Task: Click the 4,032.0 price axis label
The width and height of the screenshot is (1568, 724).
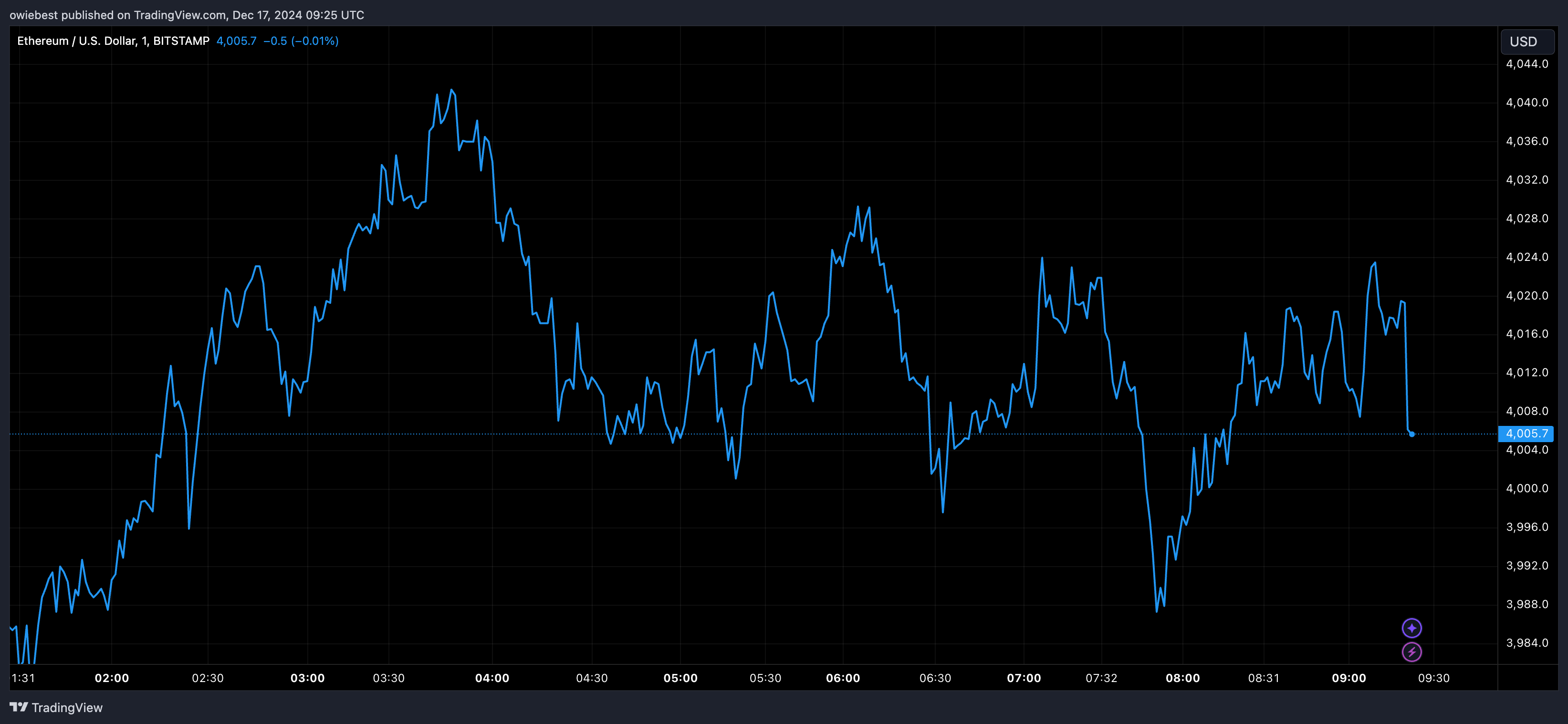Action: [1527, 179]
